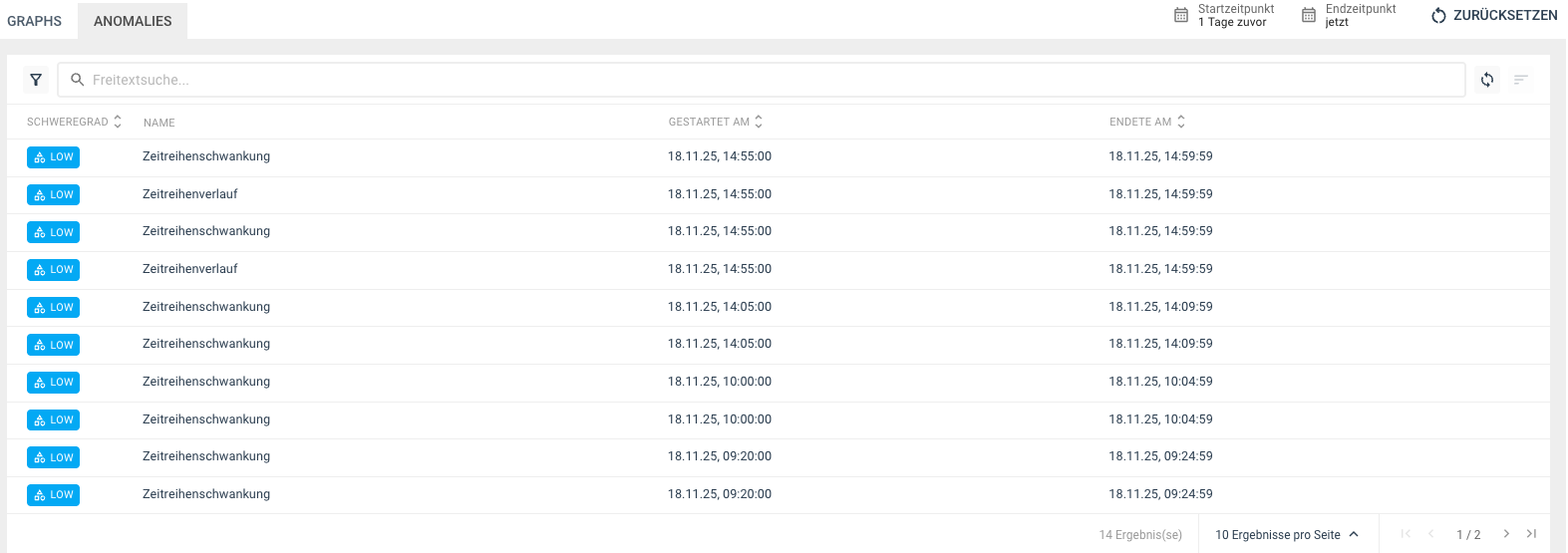Click into the Freitextsuche search field

click(x=758, y=80)
